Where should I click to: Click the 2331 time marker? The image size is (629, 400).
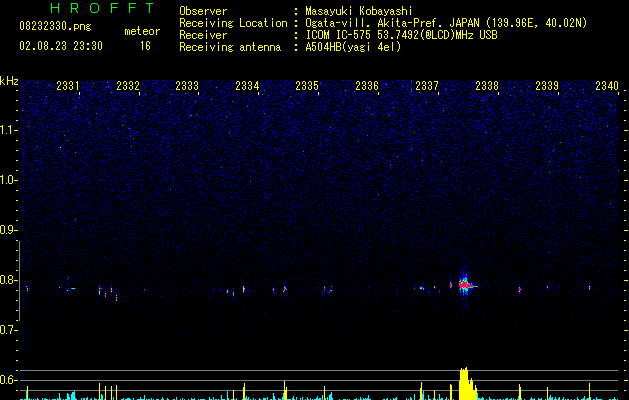click(x=68, y=86)
